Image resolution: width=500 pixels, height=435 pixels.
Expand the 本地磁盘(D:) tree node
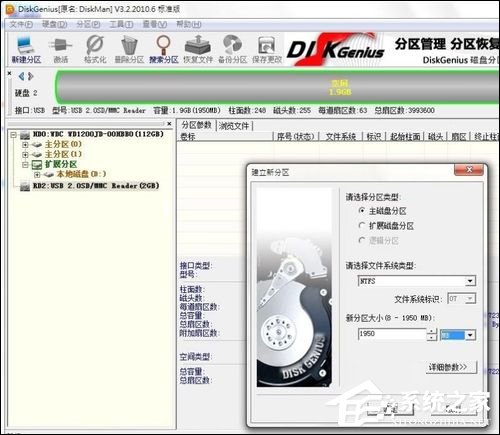37,174
